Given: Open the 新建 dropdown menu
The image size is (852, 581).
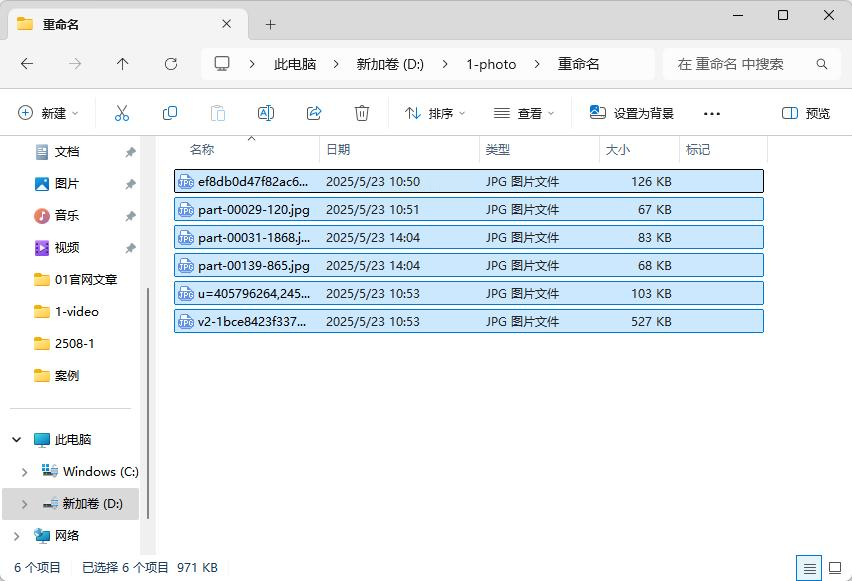Looking at the screenshot, I should [x=48, y=113].
